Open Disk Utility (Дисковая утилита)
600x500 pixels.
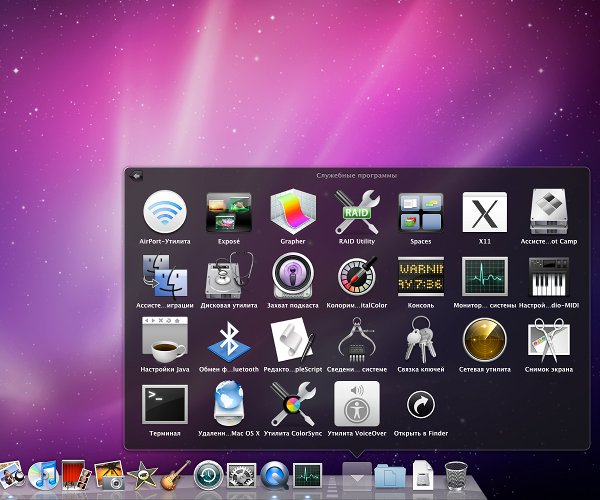pos(229,275)
